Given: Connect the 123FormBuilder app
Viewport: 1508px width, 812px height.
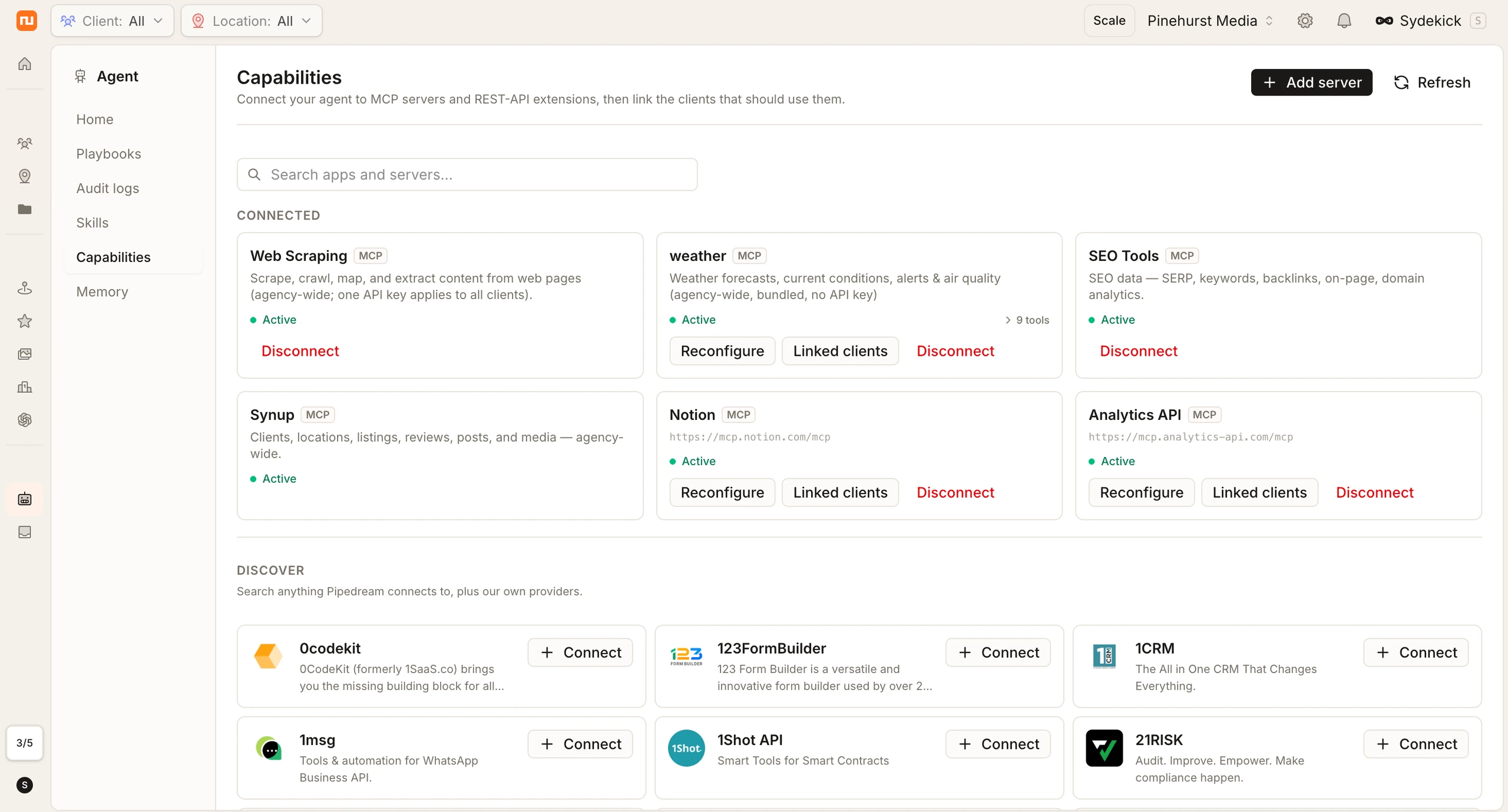Looking at the screenshot, I should (x=998, y=652).
